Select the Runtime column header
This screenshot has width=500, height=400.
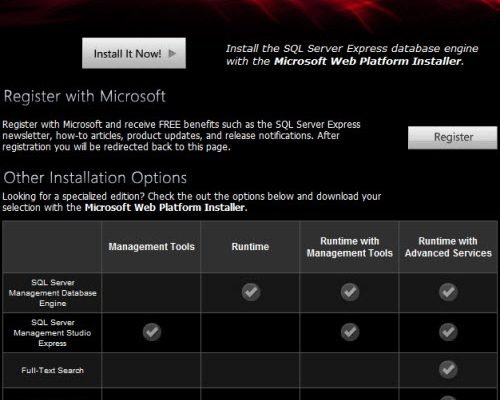pyautogui.click(x=250, y=247)
